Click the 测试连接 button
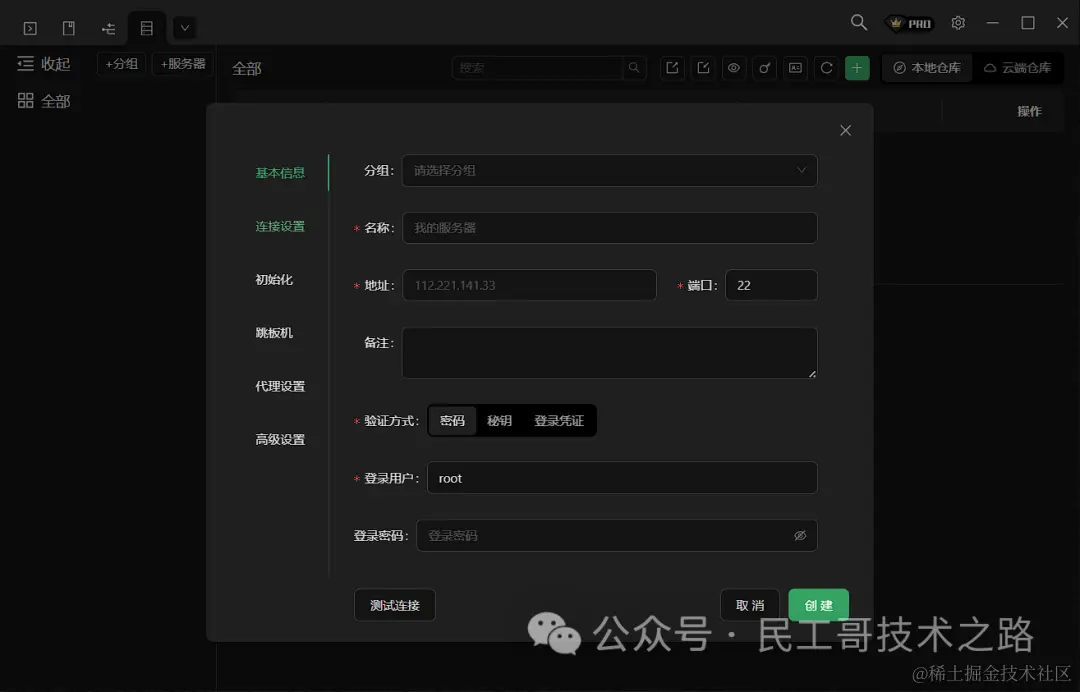1080x692 pixels. [394, 605]
